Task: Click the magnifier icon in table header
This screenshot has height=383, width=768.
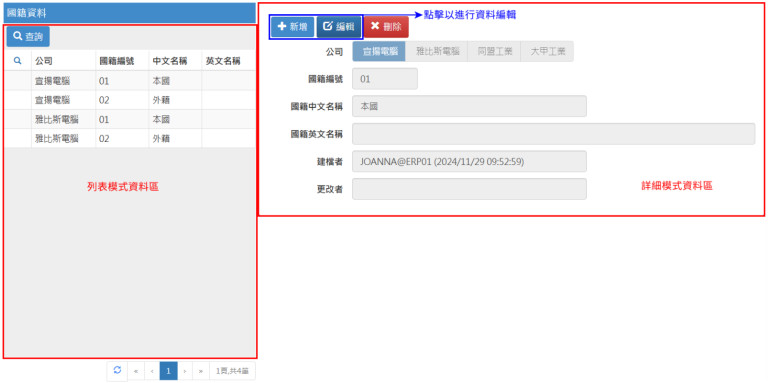Action: [17, 61]
